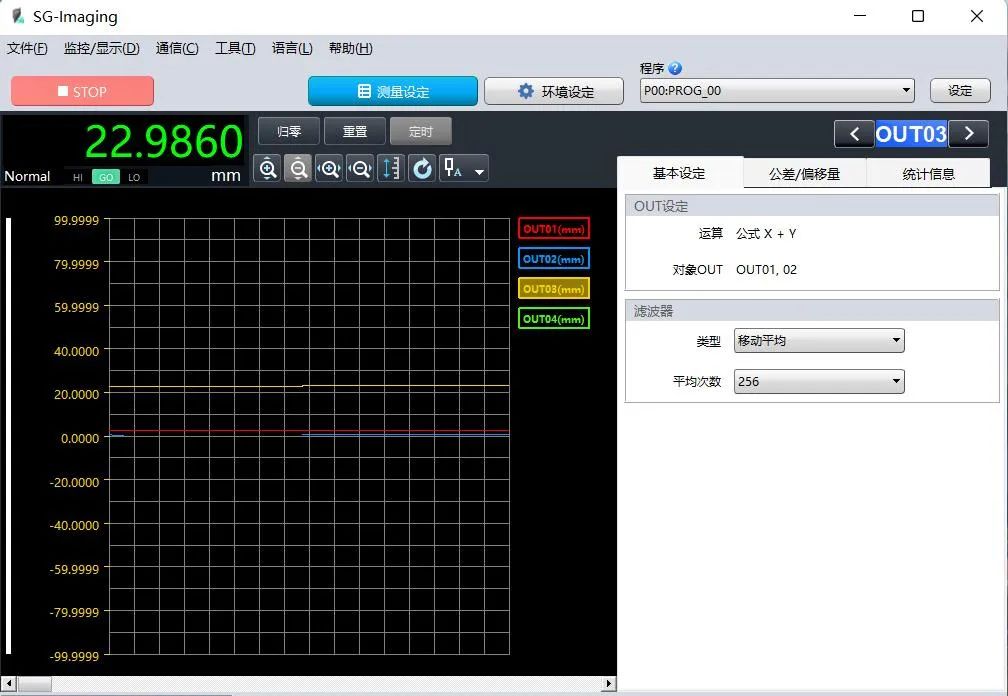Click the vertical zoom out icon
1008x696 pixels.
pos(298,169)
